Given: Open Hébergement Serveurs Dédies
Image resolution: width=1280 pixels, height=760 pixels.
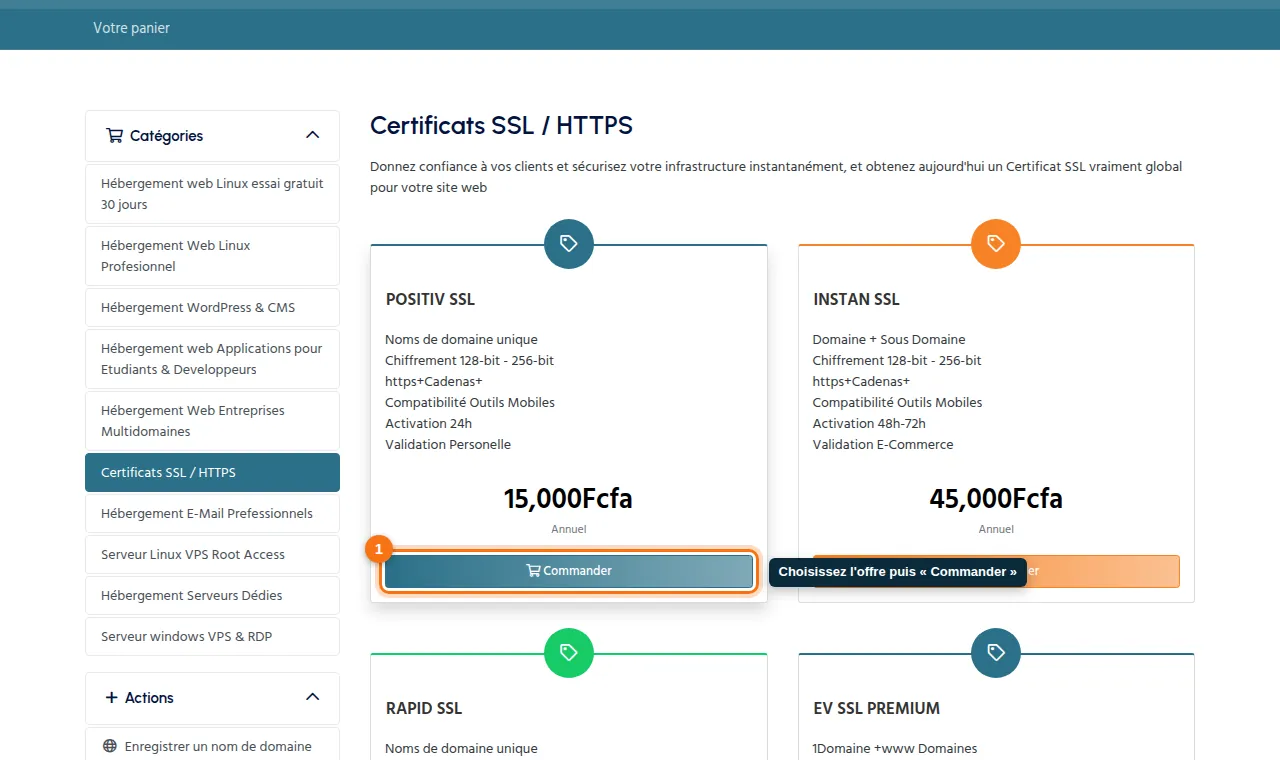Looking at the screenshot, I should point(212,595).
